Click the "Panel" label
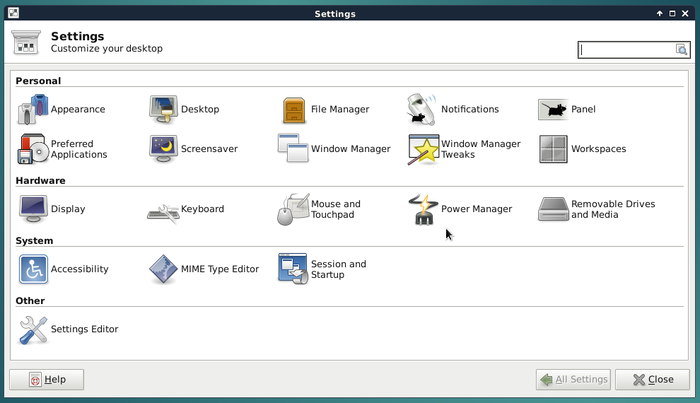The width and height of the screenshot is (700, 403). coord(583,109)
